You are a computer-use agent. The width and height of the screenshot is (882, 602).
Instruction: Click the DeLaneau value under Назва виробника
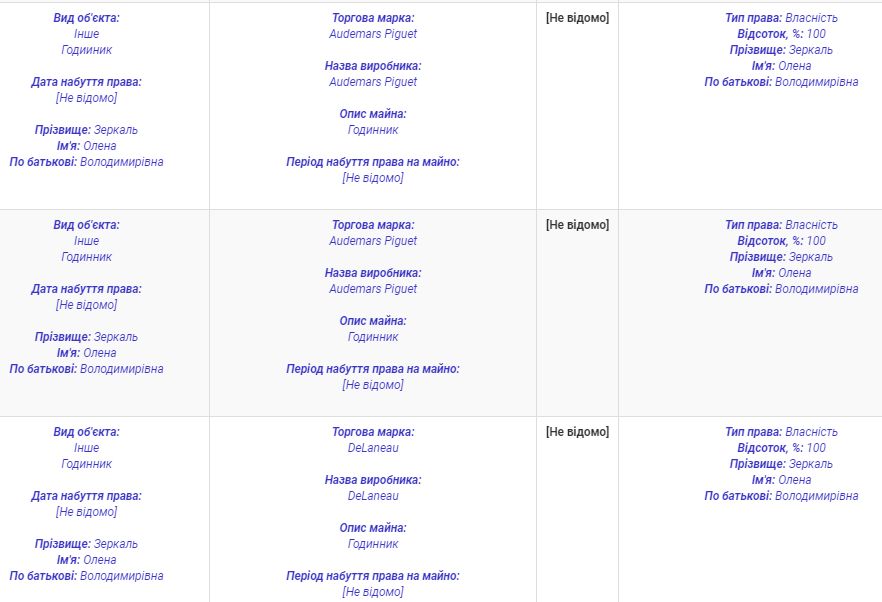(x=373, y=496)
